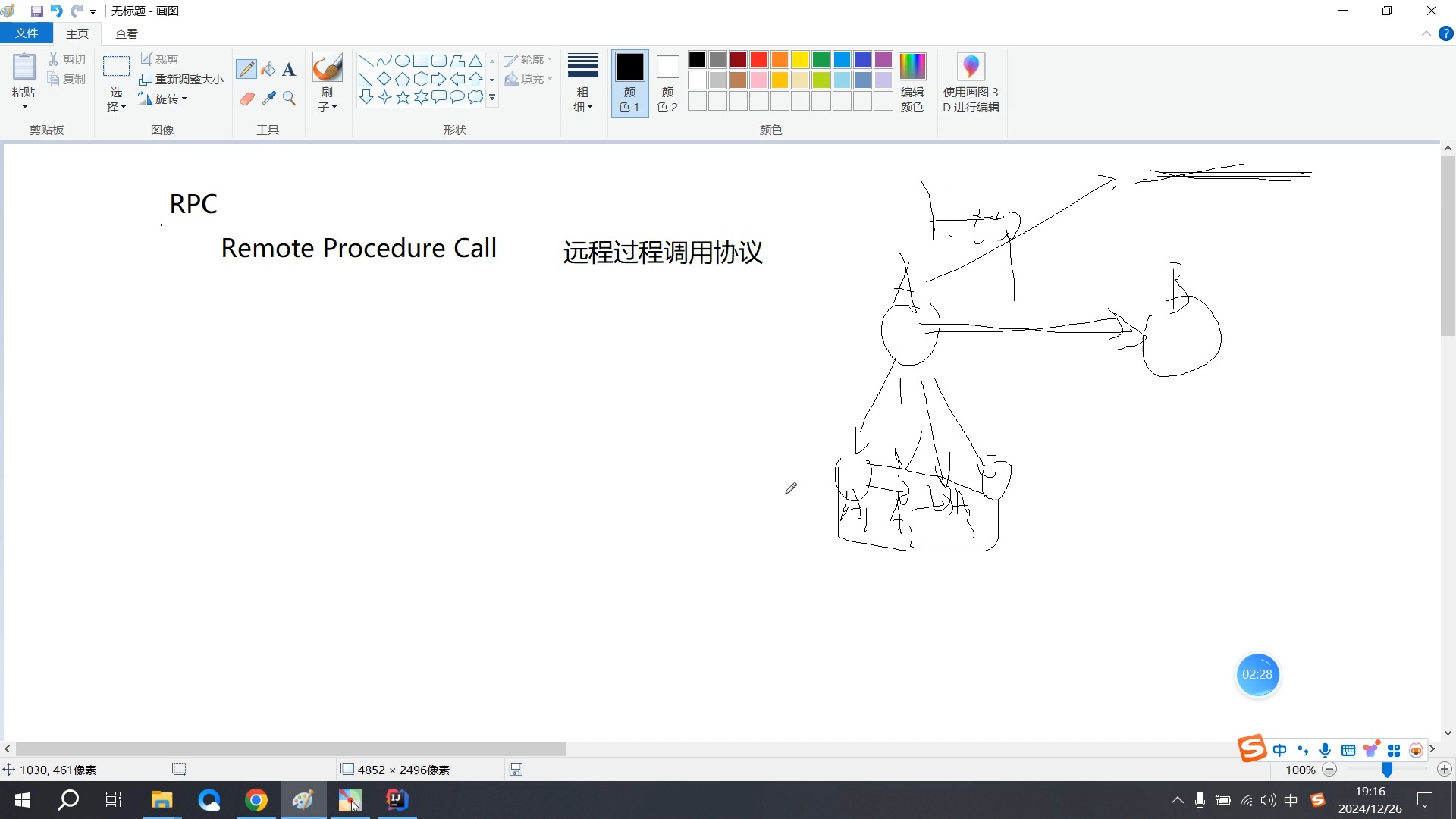Select the Magnifier tool

tap(289, 99)
